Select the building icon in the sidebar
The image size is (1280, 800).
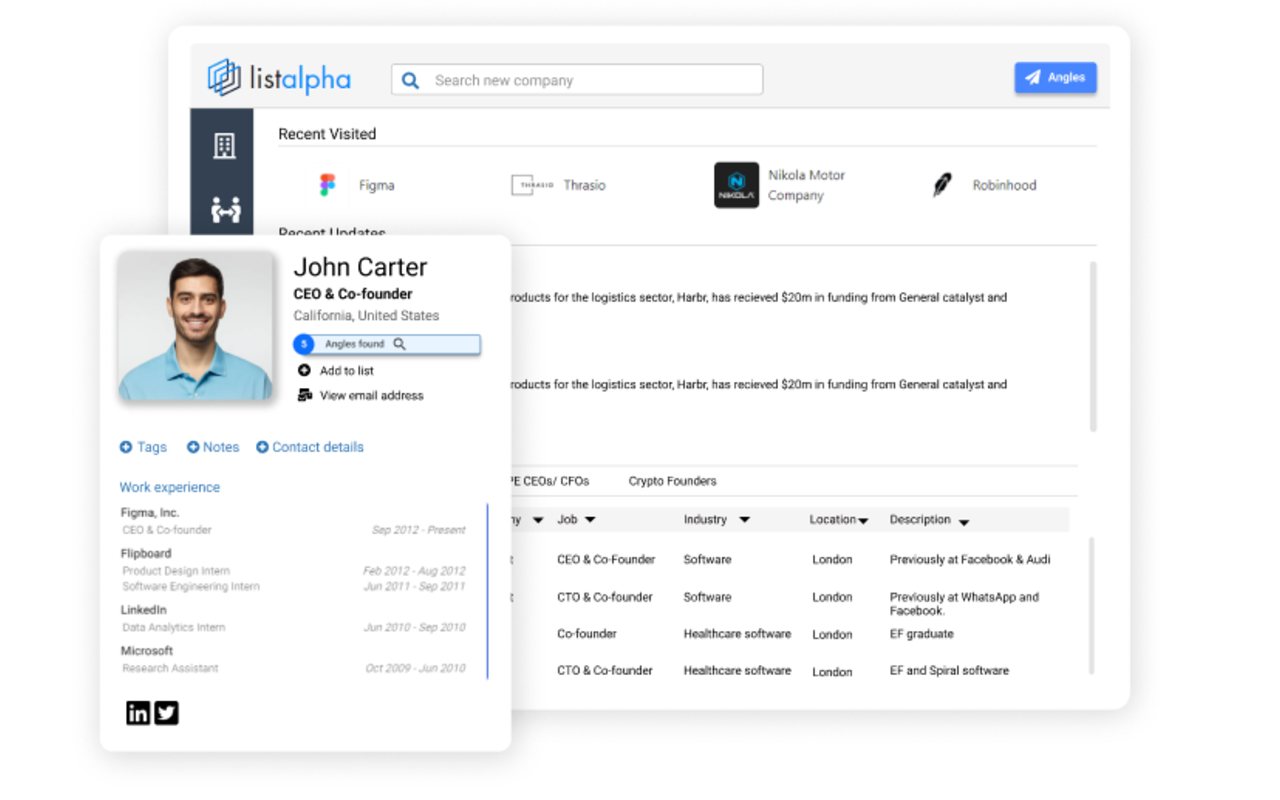(222, 145)
